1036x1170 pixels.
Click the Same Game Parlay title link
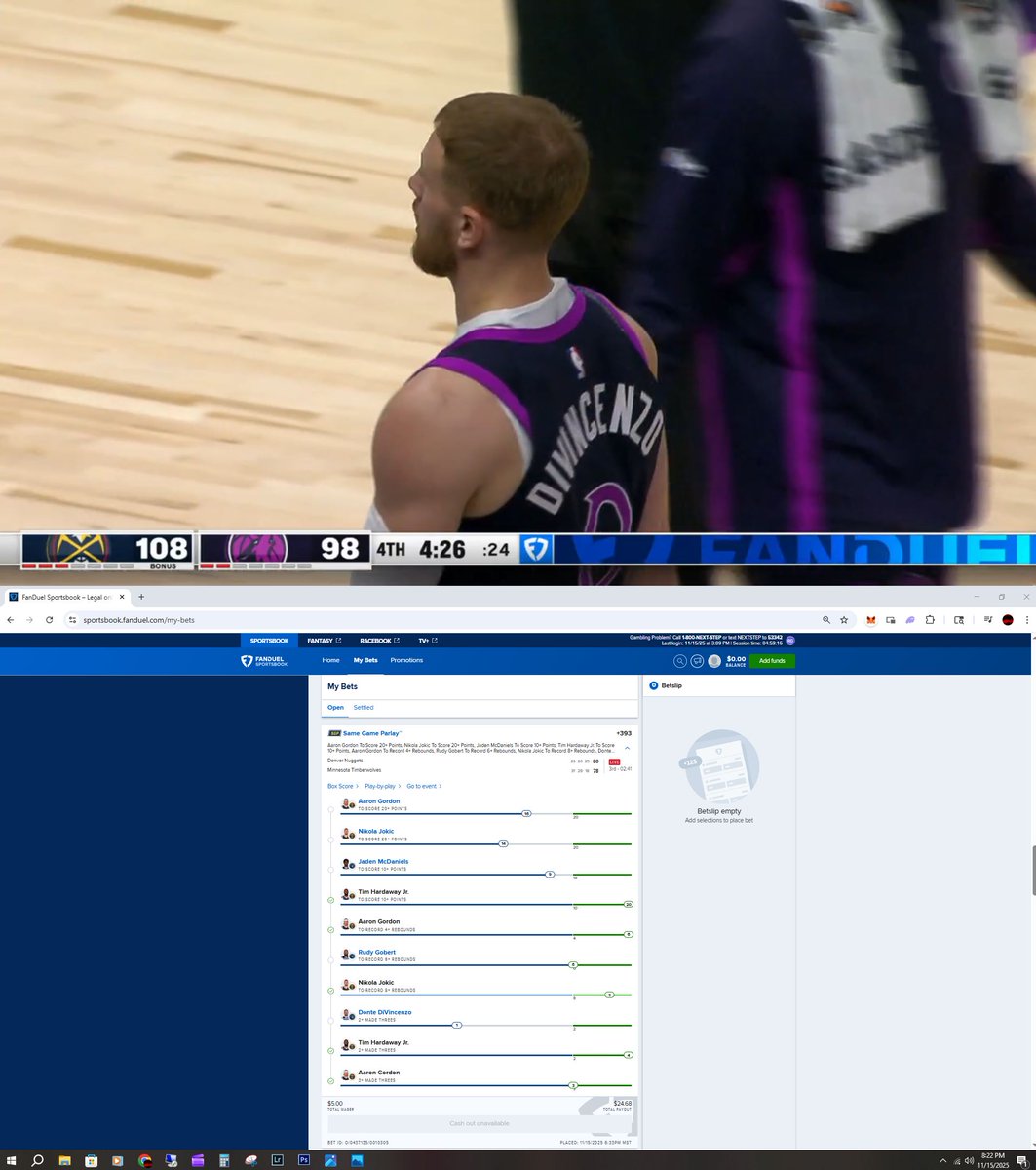372,733
